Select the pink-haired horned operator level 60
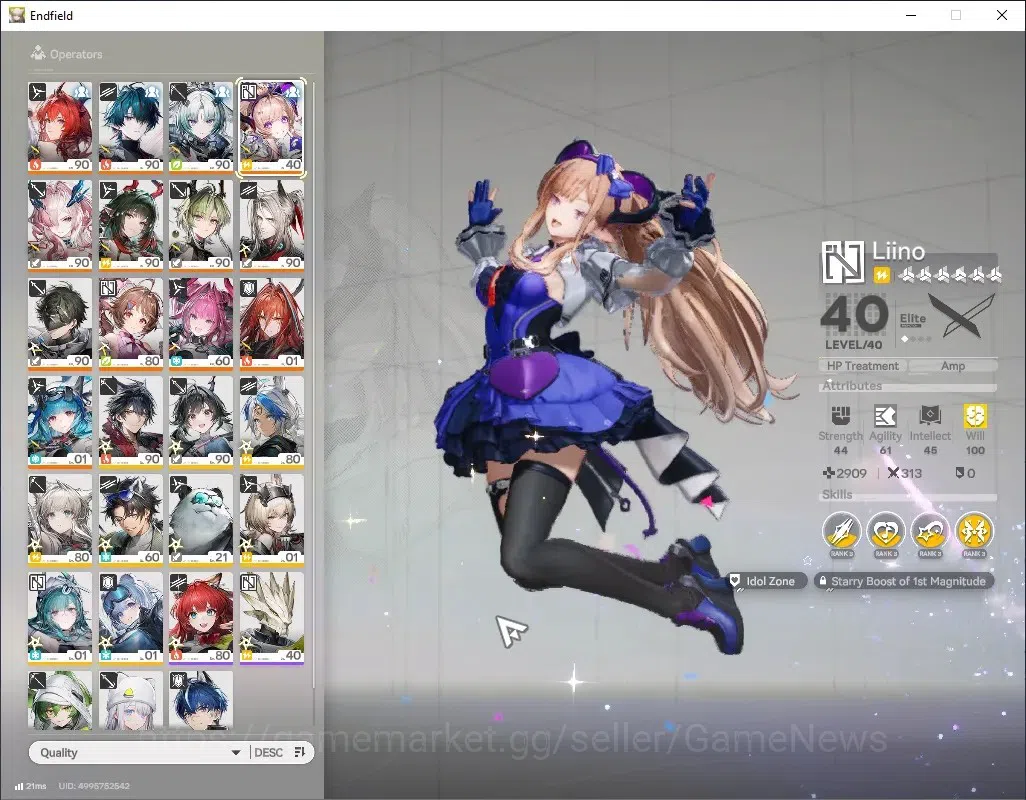The image size is (1026, 800). pos(201,323)
